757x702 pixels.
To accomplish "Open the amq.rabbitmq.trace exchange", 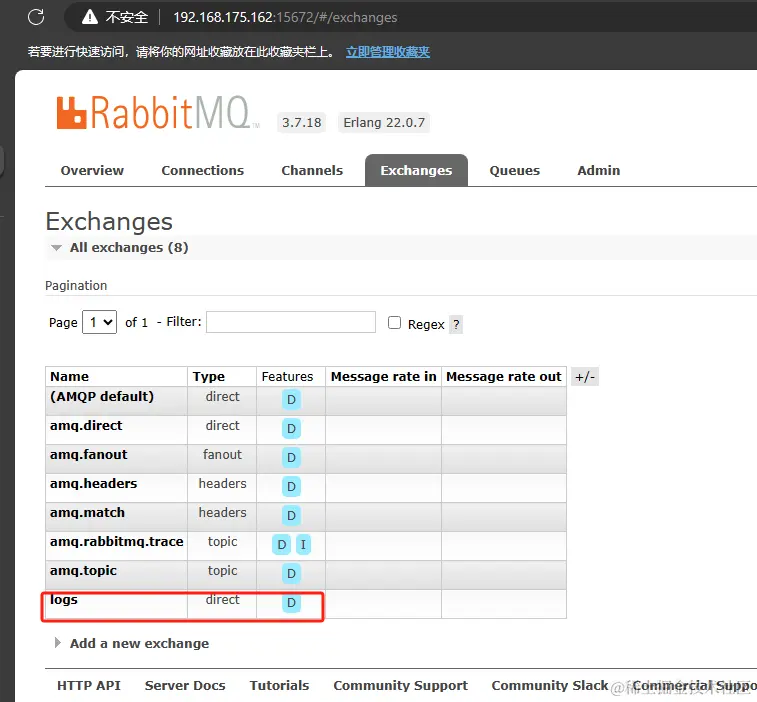I will click(117, 542).
